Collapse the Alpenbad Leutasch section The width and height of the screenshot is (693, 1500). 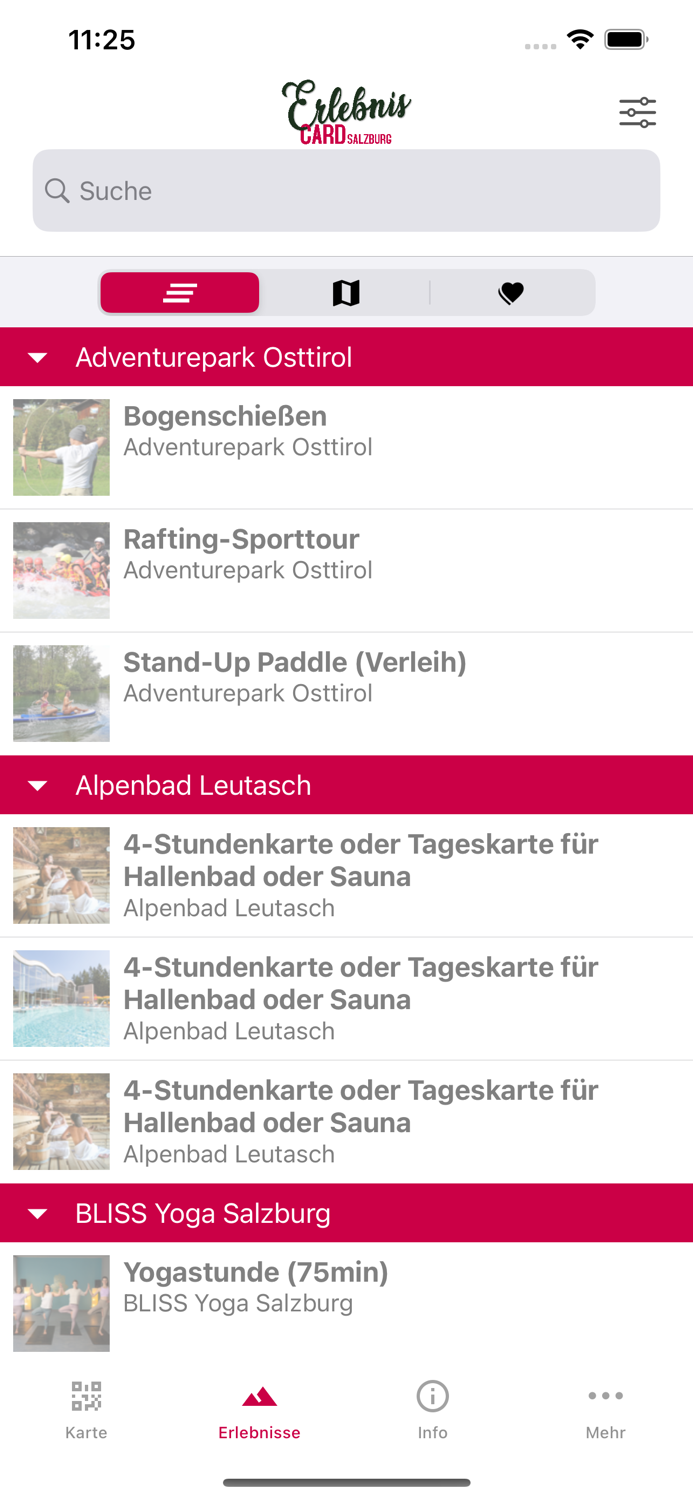[37, 785]
